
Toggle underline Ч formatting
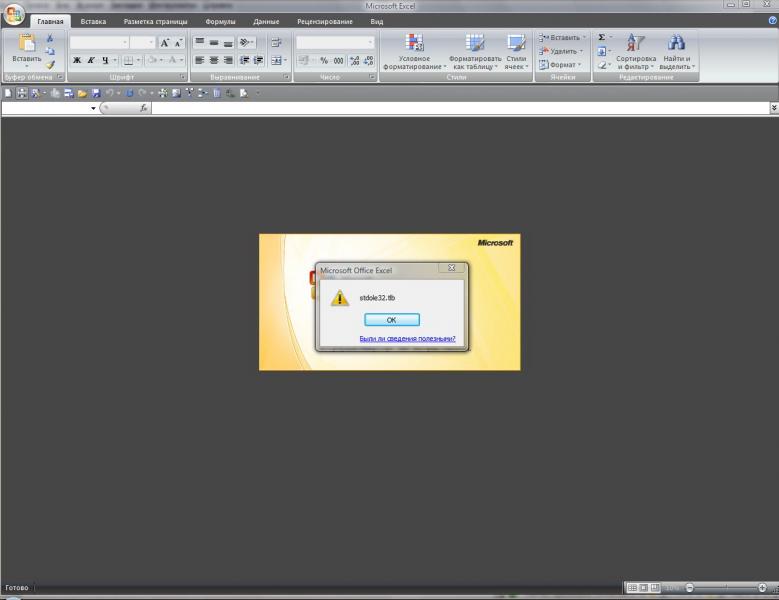pyautogui.click(x=103, y=60)
